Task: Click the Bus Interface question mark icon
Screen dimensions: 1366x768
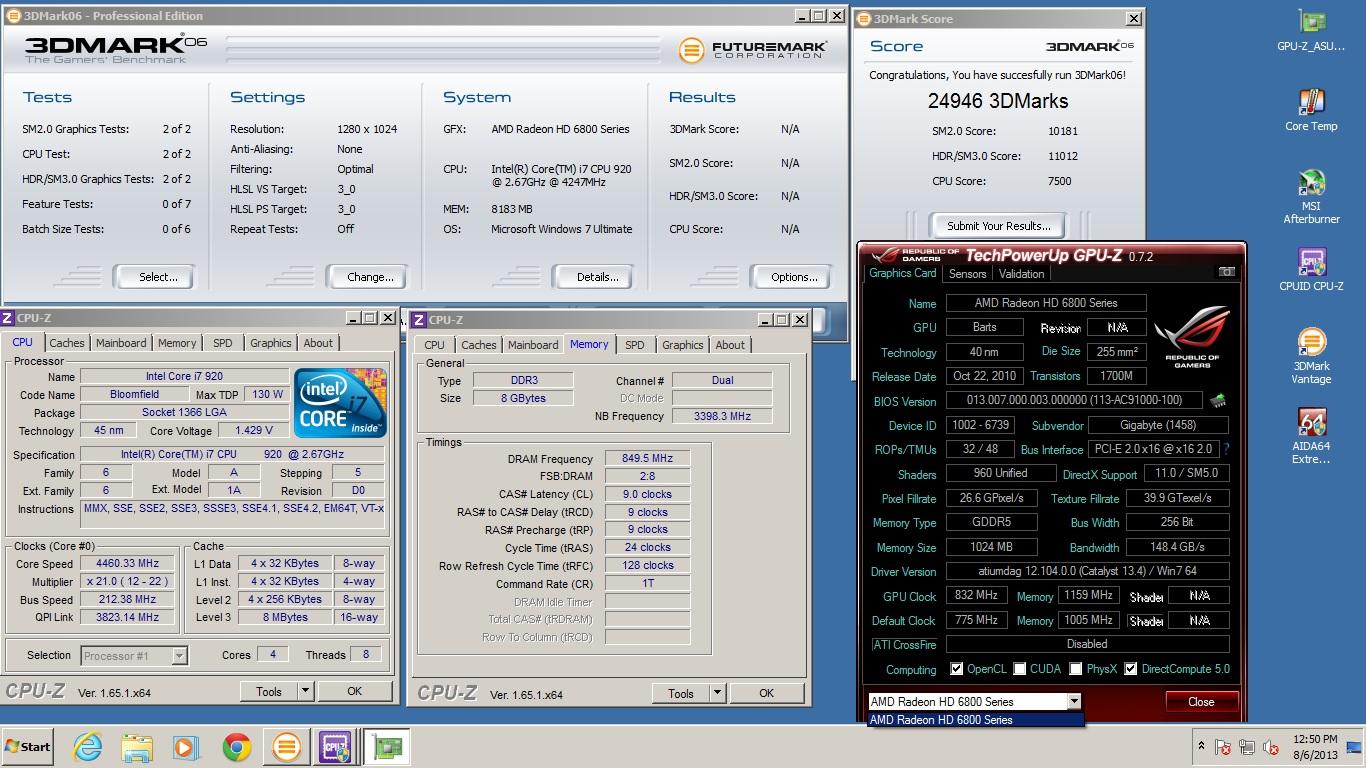Action: click(x=1226, y=449)
